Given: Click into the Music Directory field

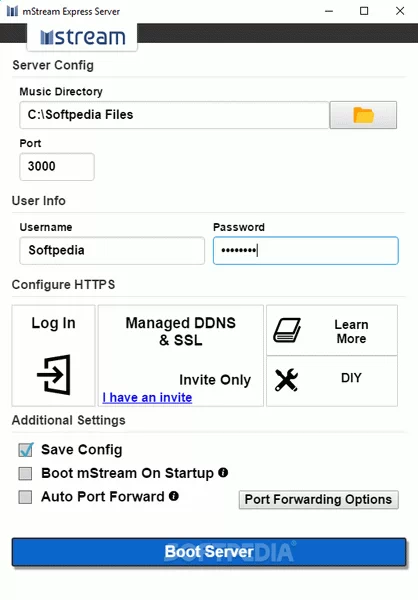Looking at the screenshot, I should 175,115.
